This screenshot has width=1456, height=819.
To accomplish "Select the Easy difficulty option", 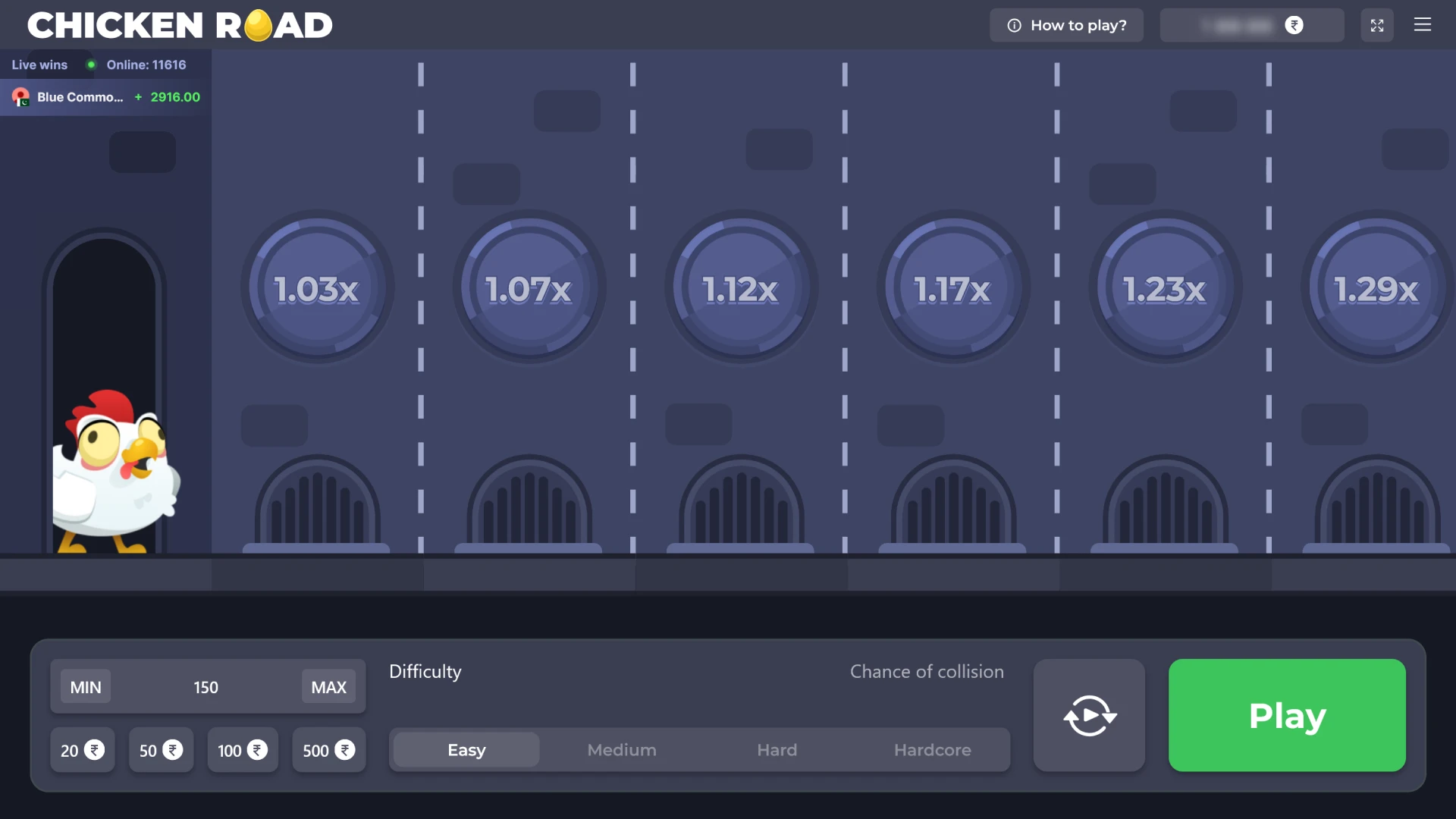I will (465, 749).
